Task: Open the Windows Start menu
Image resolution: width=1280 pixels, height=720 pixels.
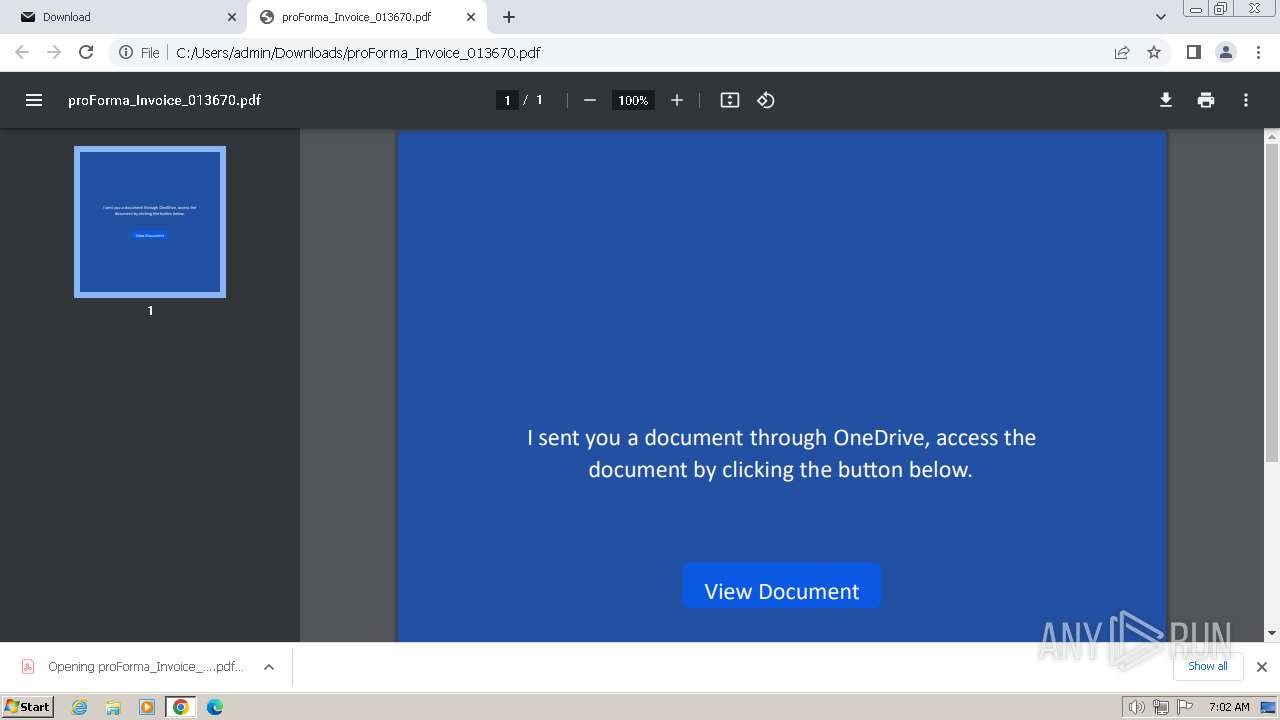Action: pyautogui.click(x=28, y=707)
